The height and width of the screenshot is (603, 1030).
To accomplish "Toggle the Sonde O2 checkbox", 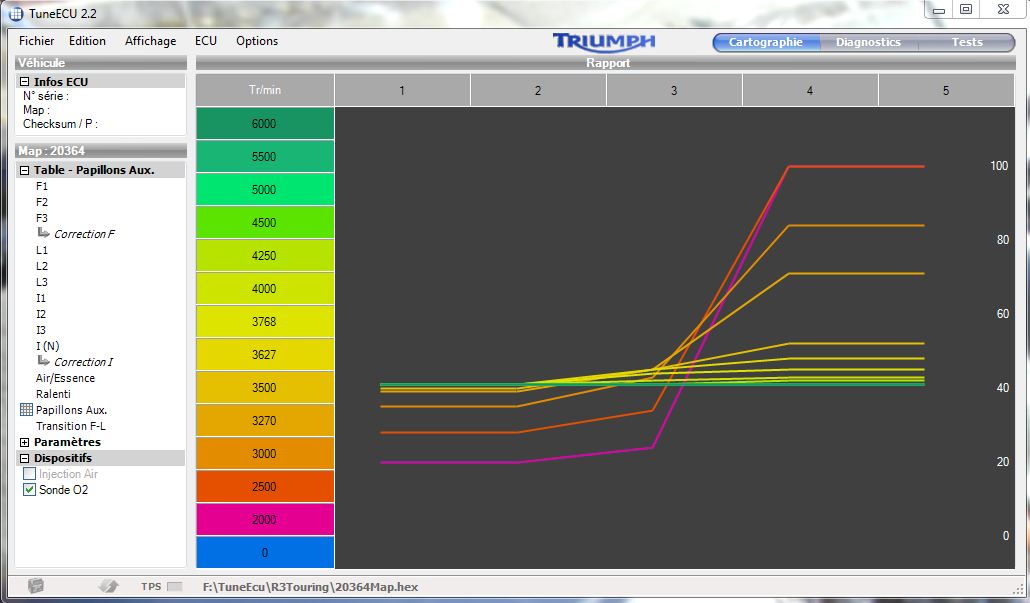I will 29,490.
